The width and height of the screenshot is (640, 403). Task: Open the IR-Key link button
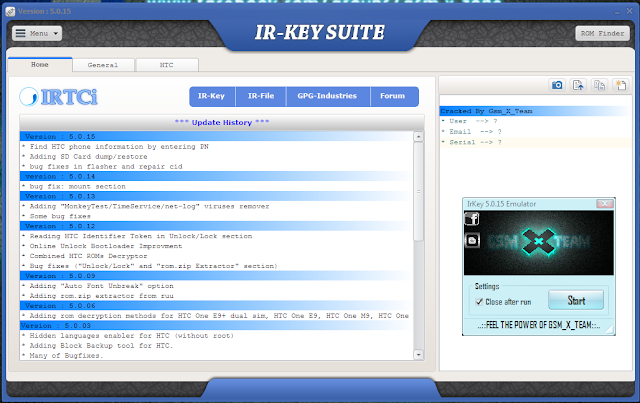tap(211, 96)
